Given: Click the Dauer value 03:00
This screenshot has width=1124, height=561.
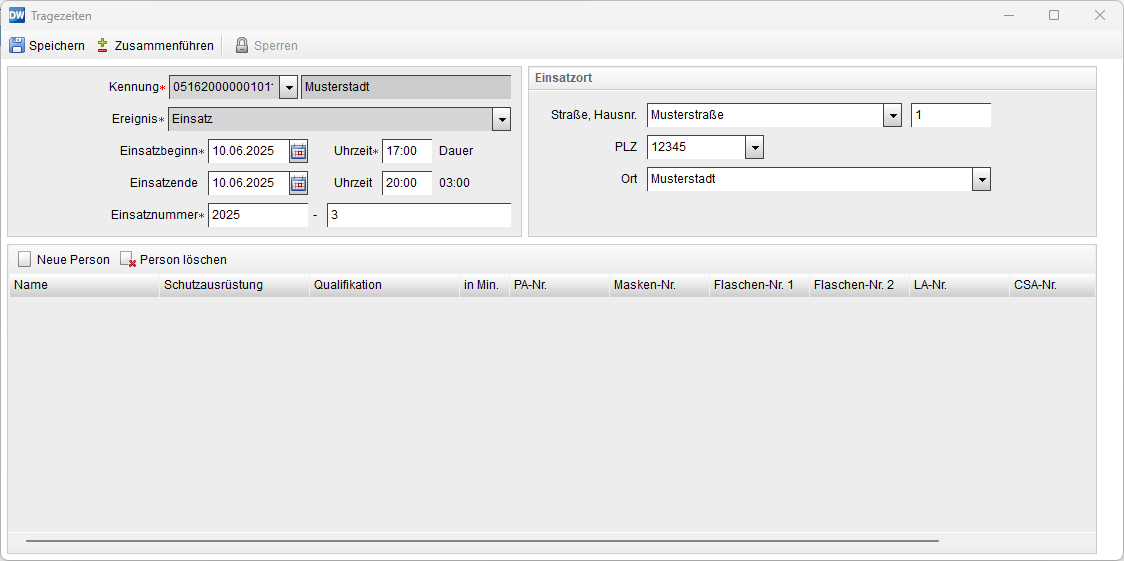Looking at the screenshot, I should pyautogui.click(x=454, y=183).
